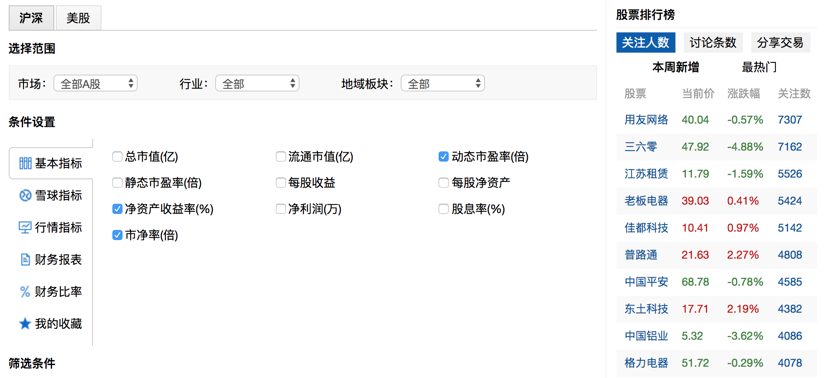Open 我的收藏 star icon
Screen dimensions: 830x378
coord(25,324)
